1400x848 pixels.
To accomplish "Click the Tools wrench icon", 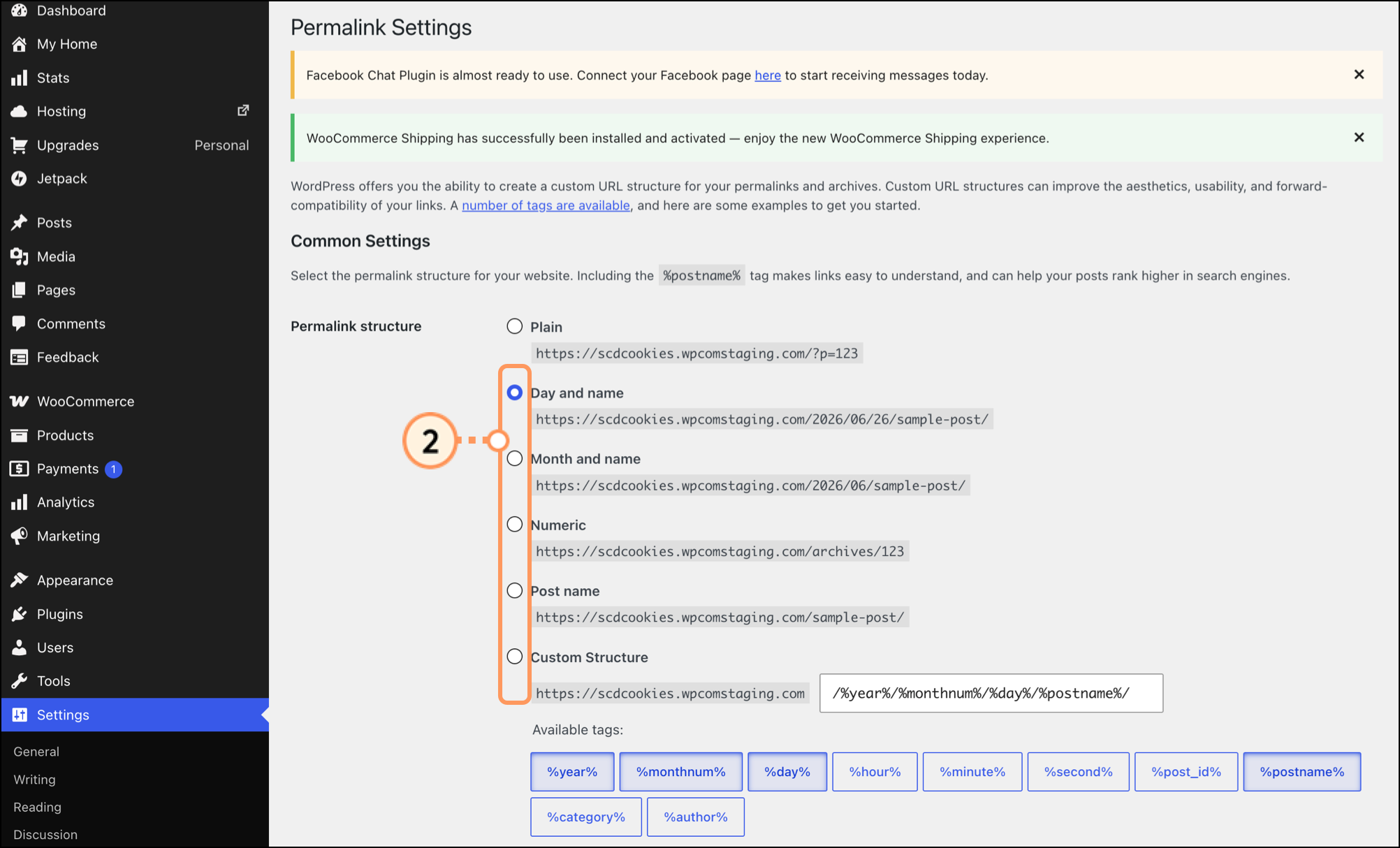I will pyautogui.click(x=20, y=681).
